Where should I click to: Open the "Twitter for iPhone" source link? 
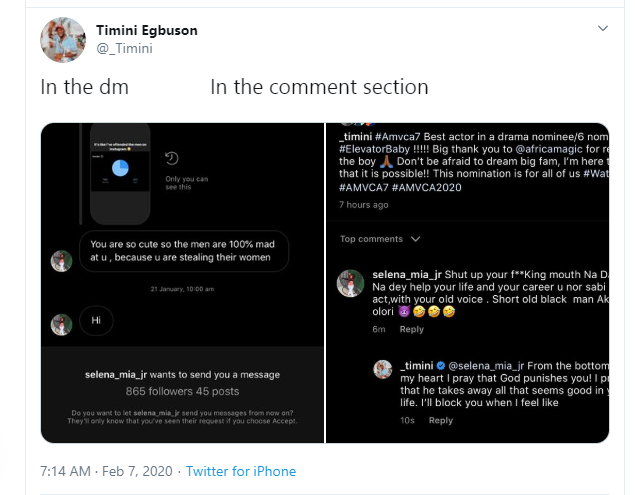tap(240, 471)
